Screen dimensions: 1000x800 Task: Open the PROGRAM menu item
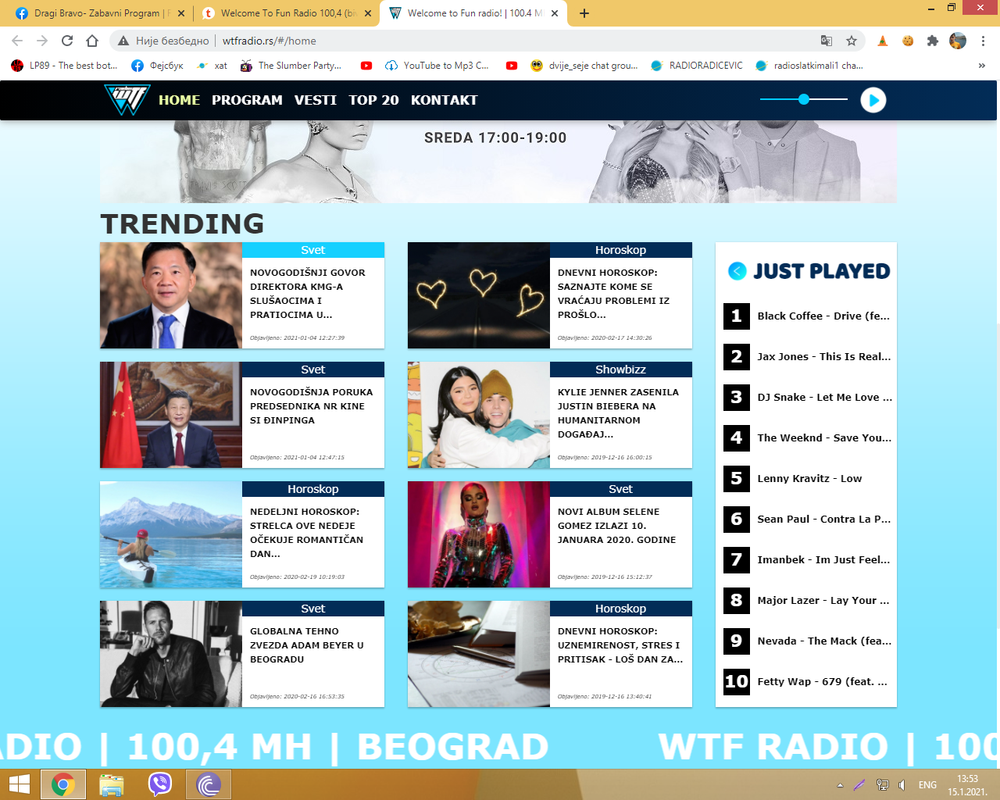click(247, 100)
